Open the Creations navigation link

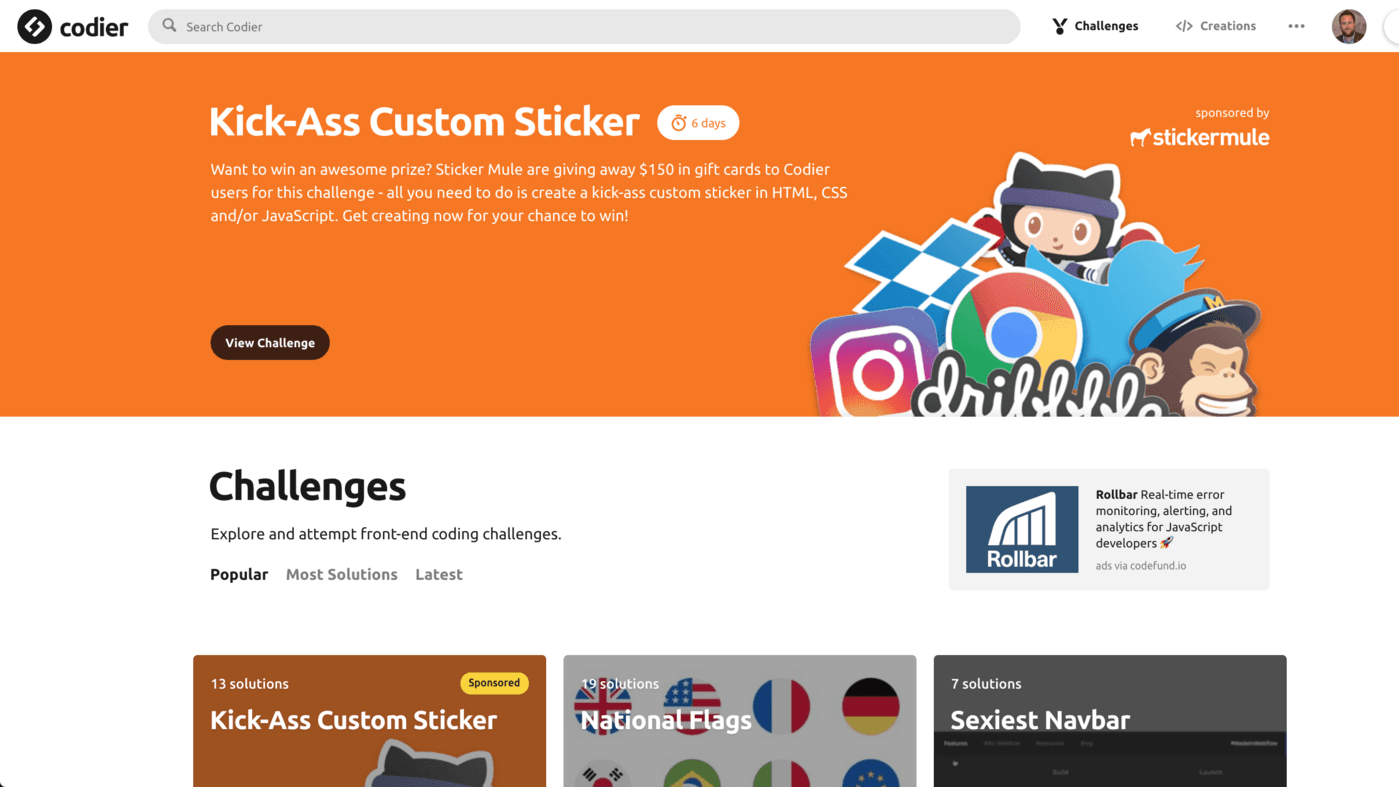(1227, 27)
